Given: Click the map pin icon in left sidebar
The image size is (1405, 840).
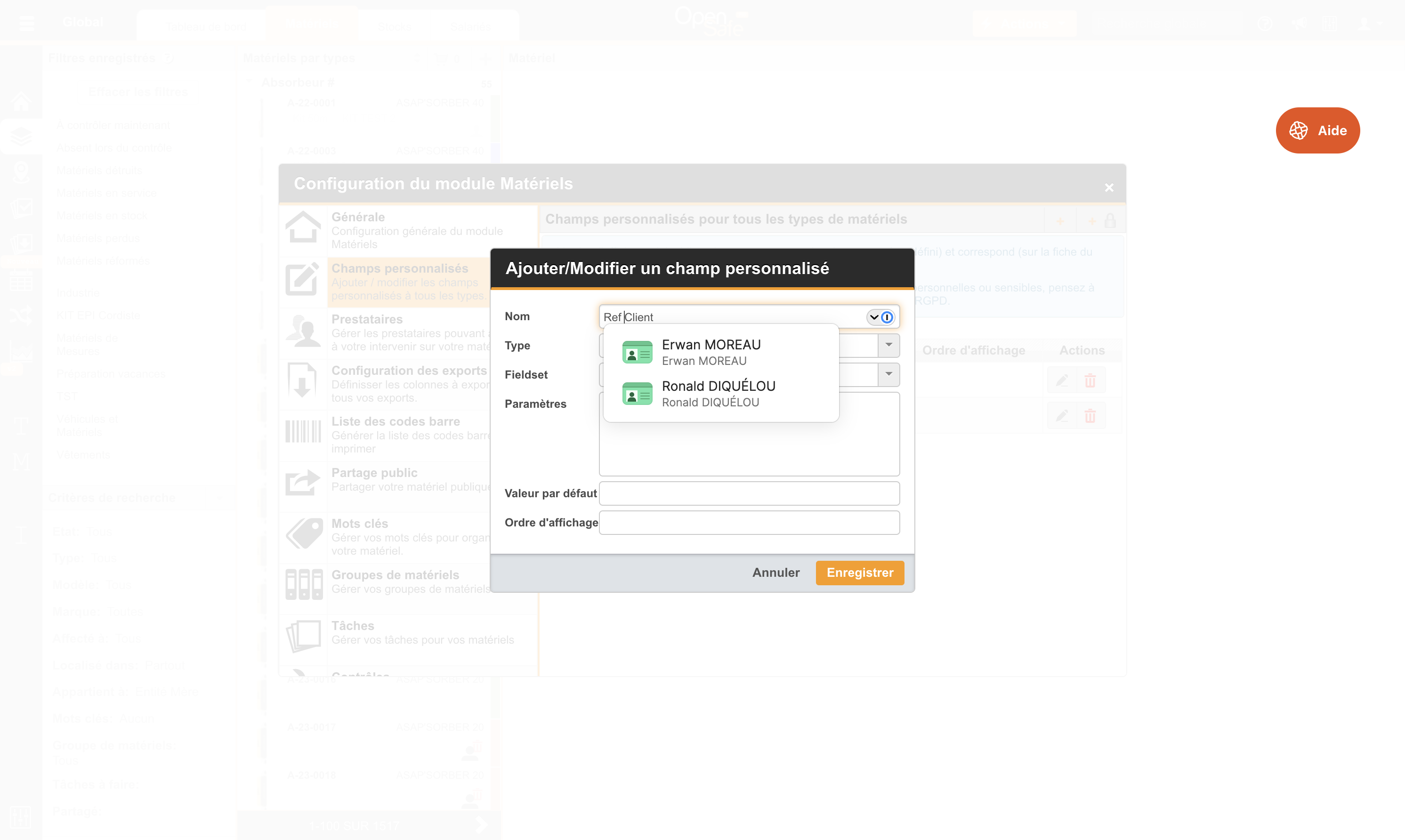Looking at the screenshot, I should pos(21,172).
